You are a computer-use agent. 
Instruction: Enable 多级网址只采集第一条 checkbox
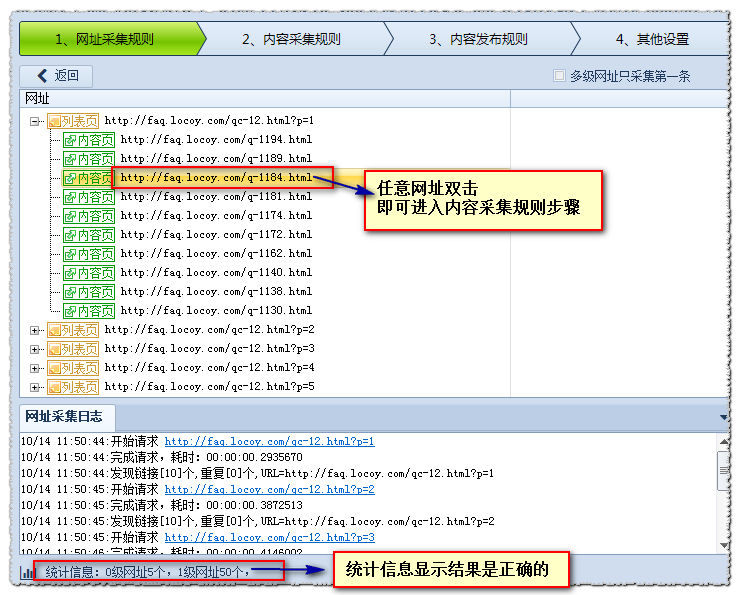click(560, 76)
